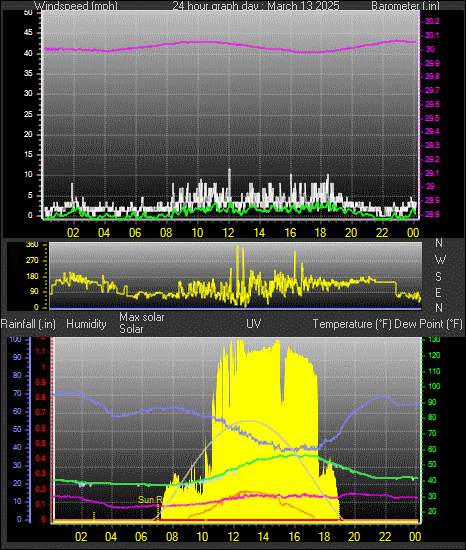This screenshot has width=466, height=550.
Task: Click the 50 windspeed scale value
Action: pyautogui.click(x=28, y=13)
